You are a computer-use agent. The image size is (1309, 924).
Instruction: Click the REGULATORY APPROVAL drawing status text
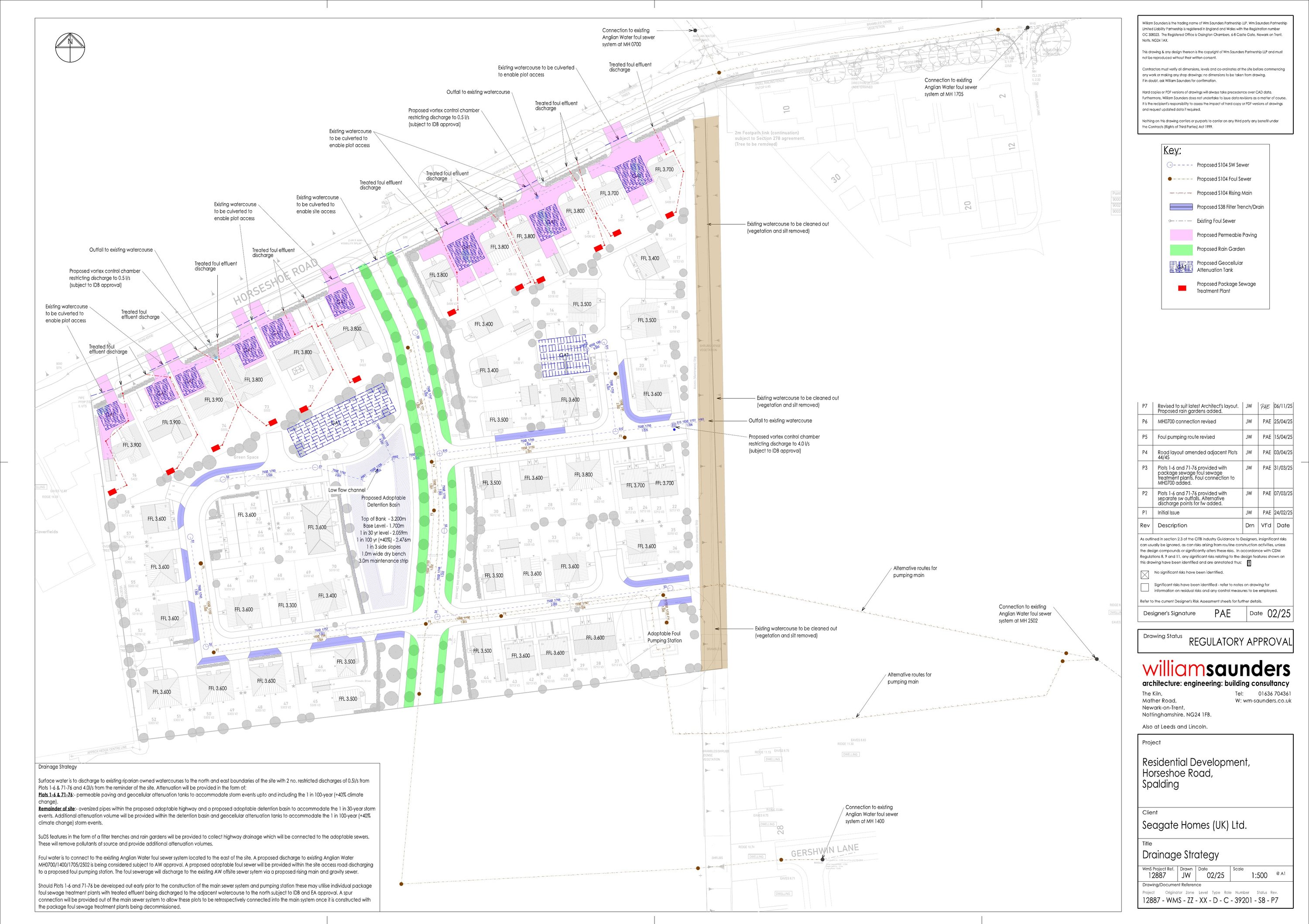tap(1240, 643)
